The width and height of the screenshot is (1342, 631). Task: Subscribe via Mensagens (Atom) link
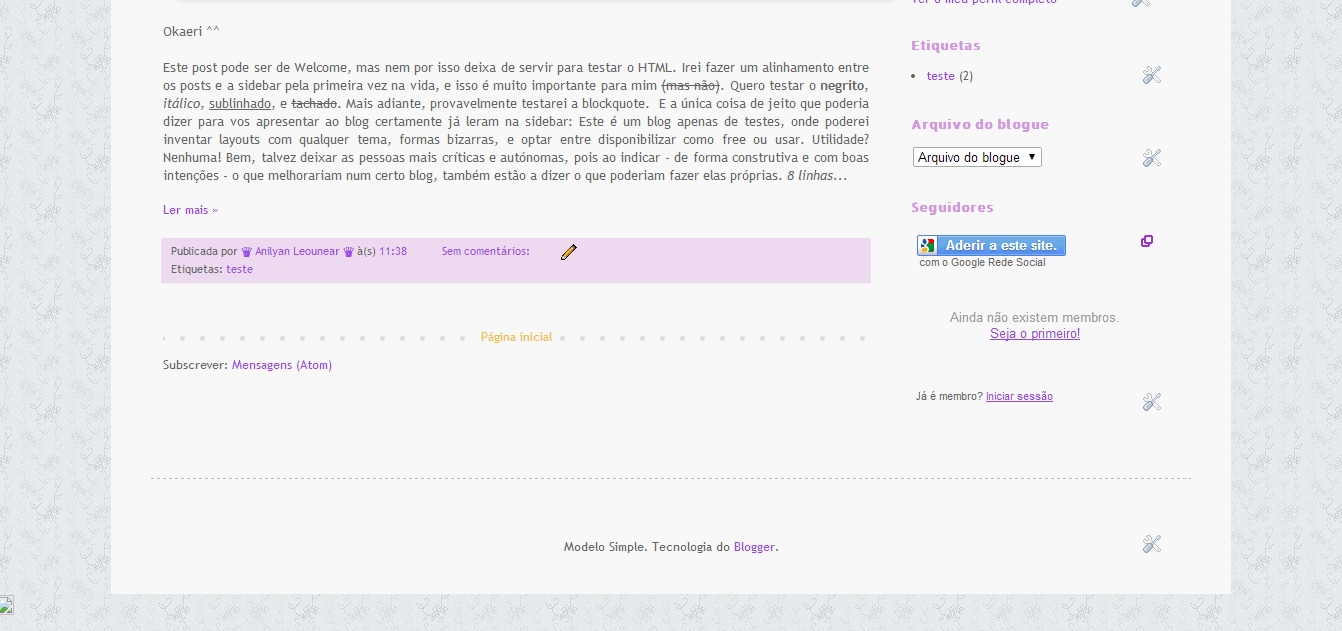point(282,365)
